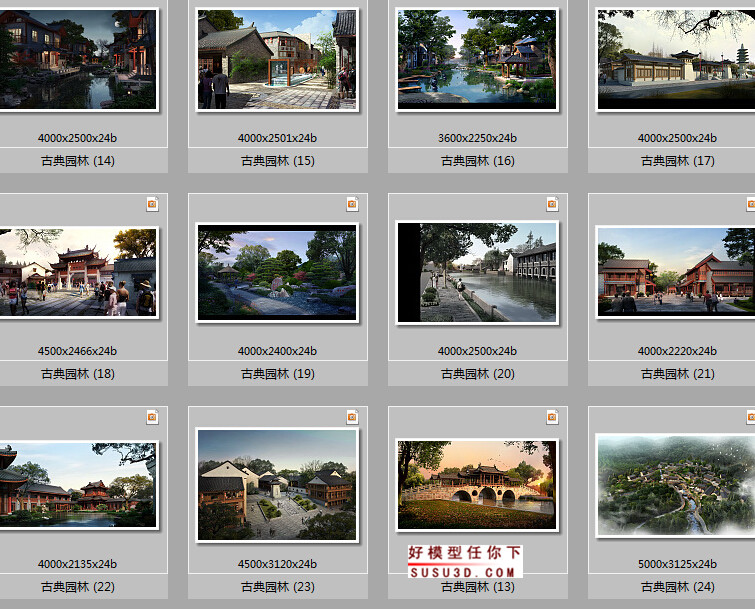Click the image-type icon on 古典园林 (23)
This screenshot has height=609, width=755.
tap(352, 417)
